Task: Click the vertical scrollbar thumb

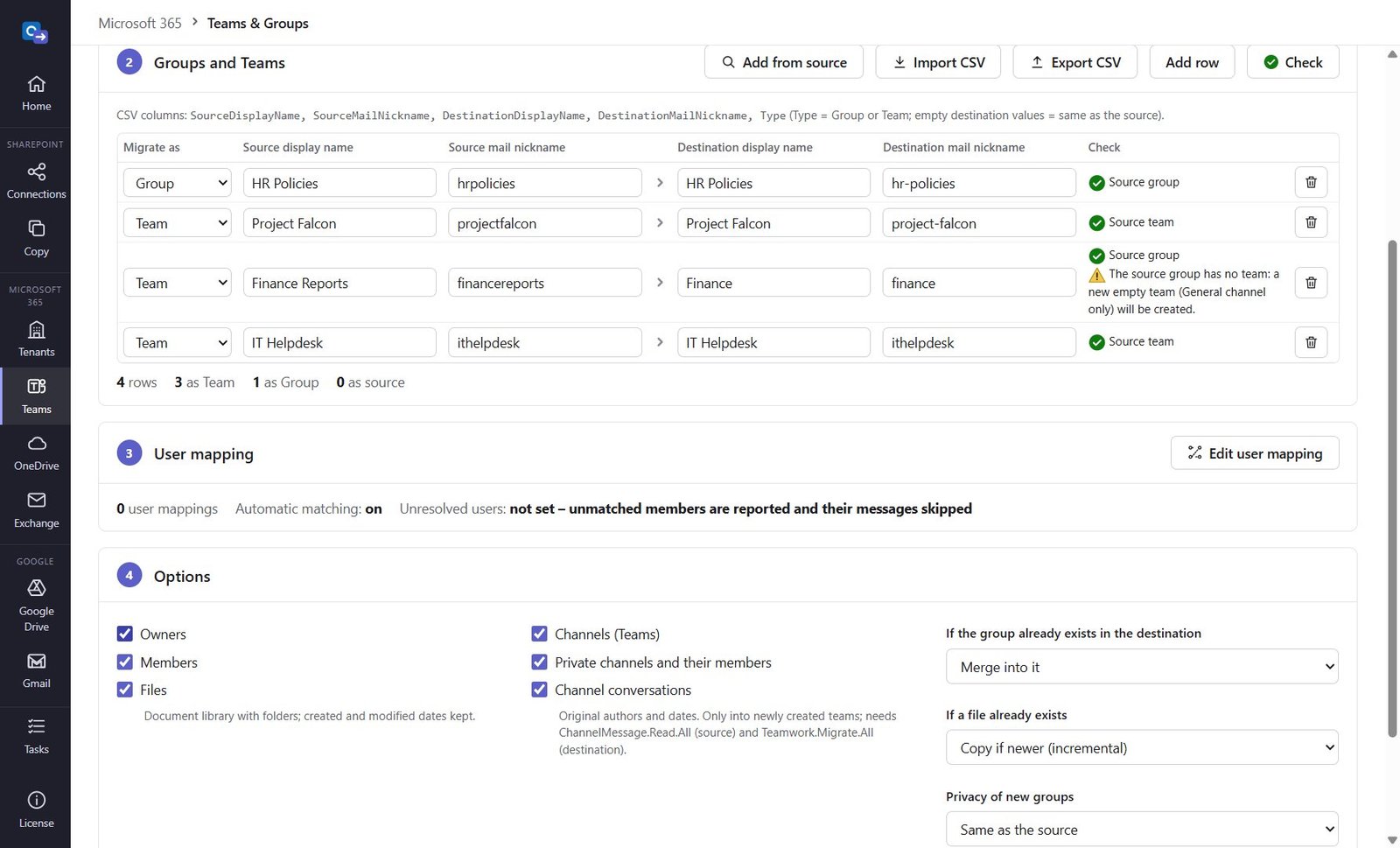Action: (1392, 488)
